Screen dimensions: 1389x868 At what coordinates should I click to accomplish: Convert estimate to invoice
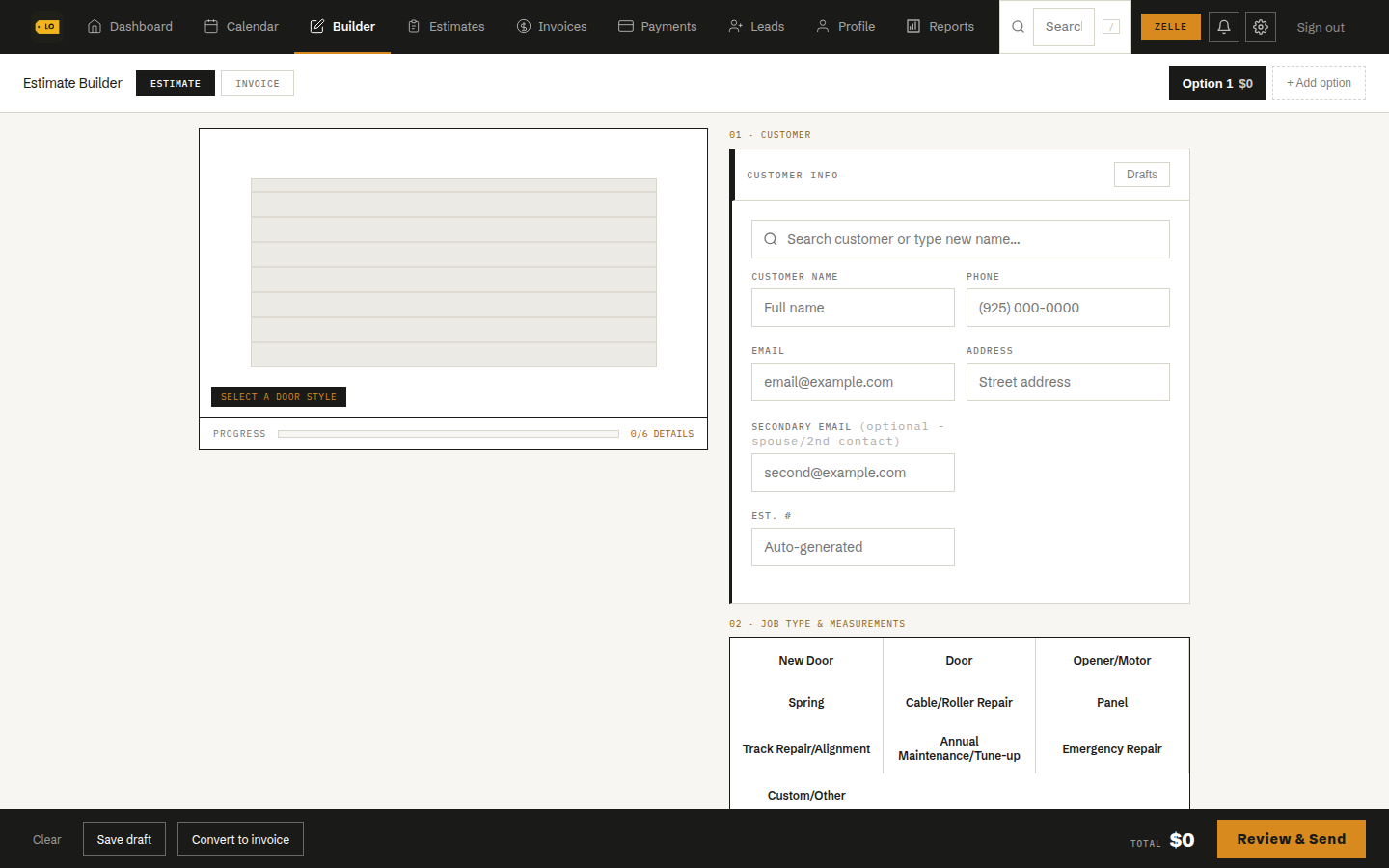click(x=240, y=839)
